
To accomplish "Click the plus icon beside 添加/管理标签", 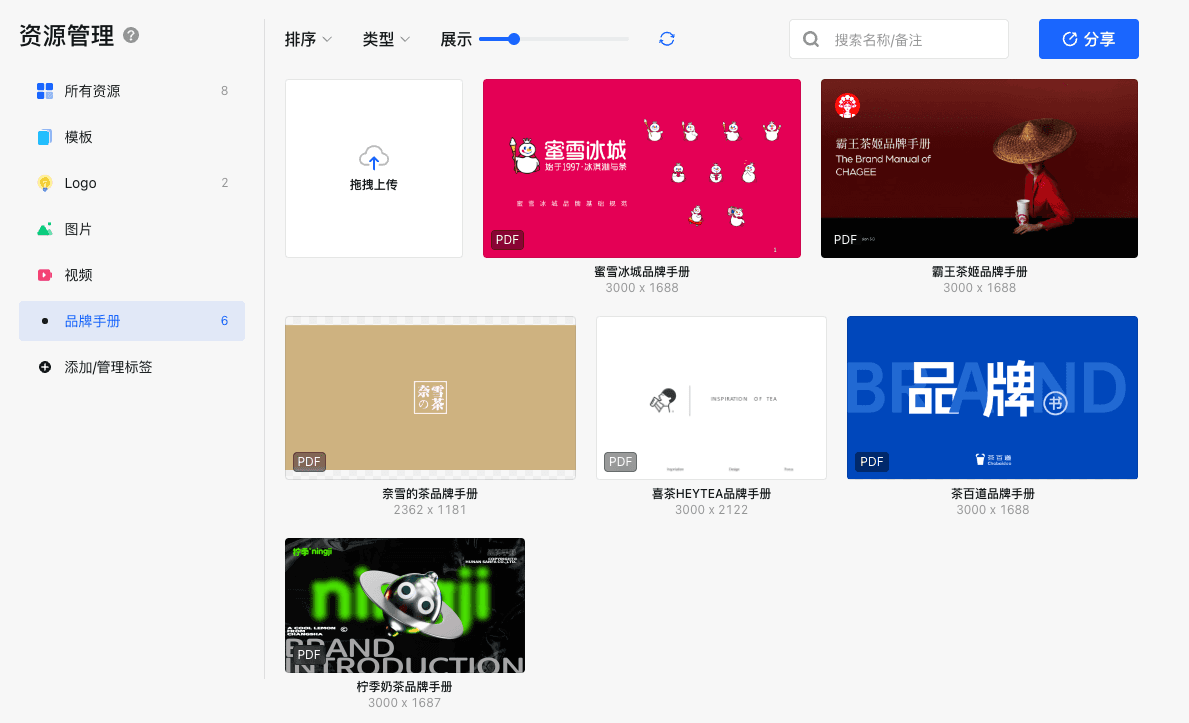I will pos(45,367).
